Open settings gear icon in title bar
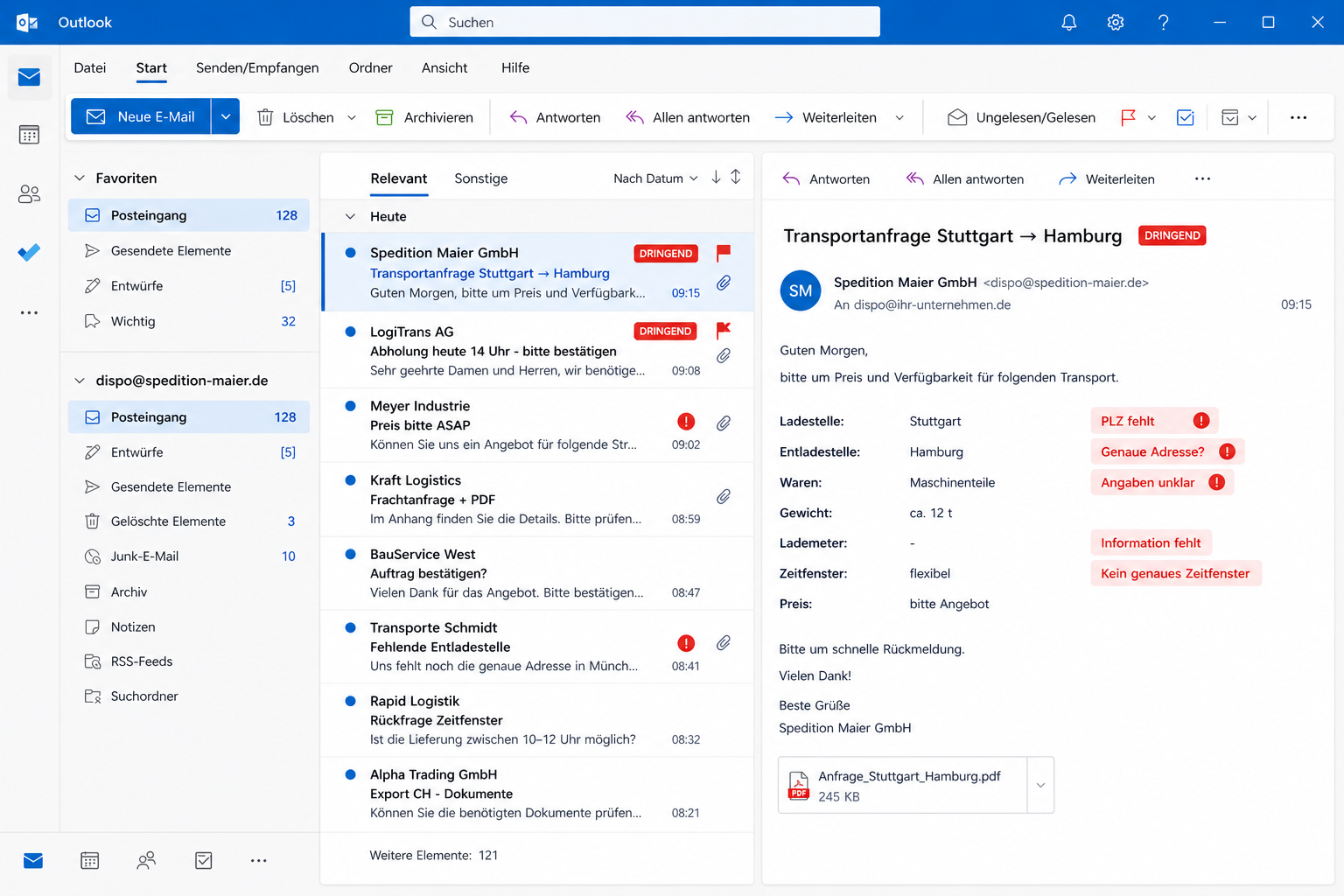 coord(1115,23)
